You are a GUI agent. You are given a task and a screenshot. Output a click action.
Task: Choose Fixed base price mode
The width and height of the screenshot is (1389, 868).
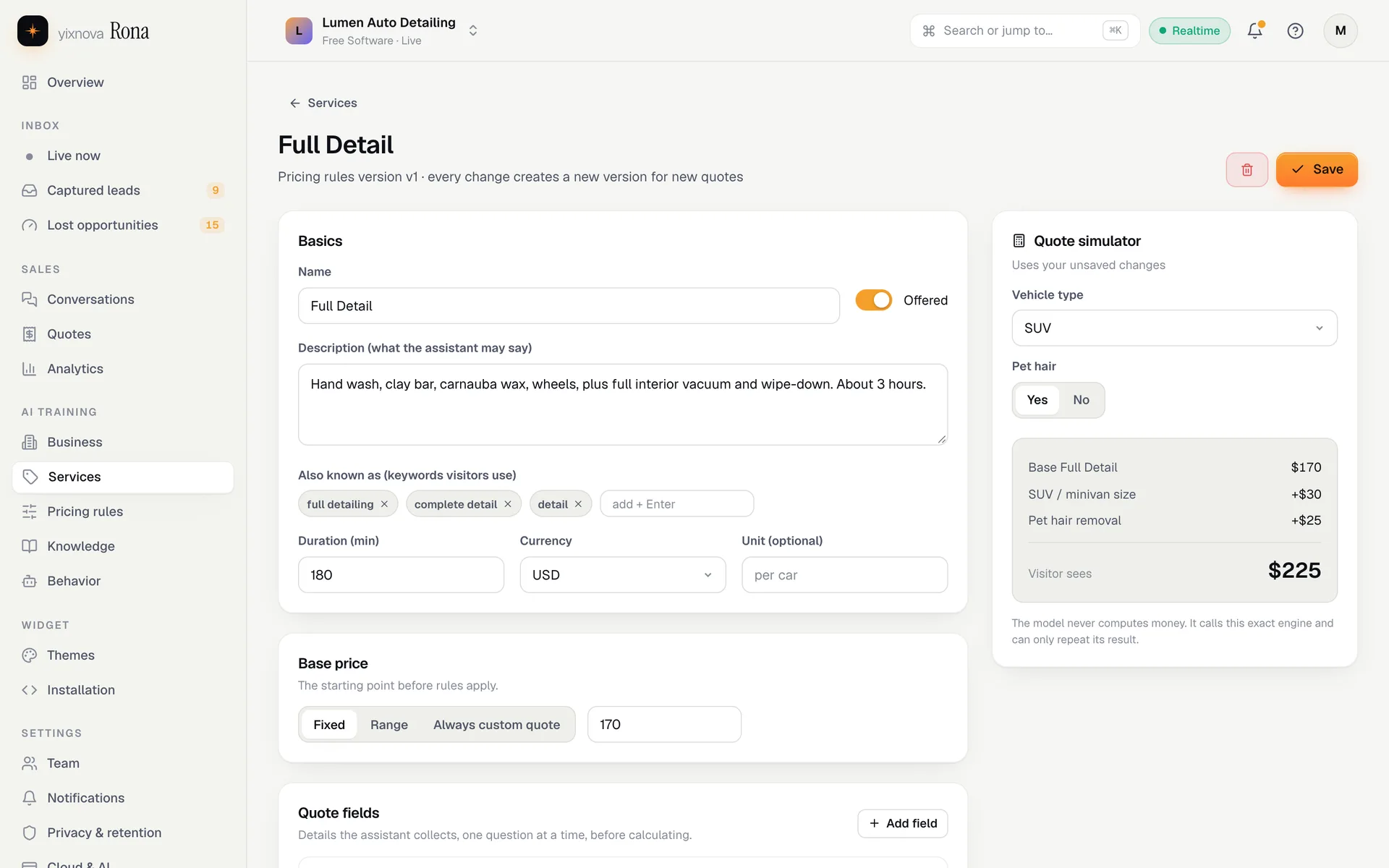point(329,725)
